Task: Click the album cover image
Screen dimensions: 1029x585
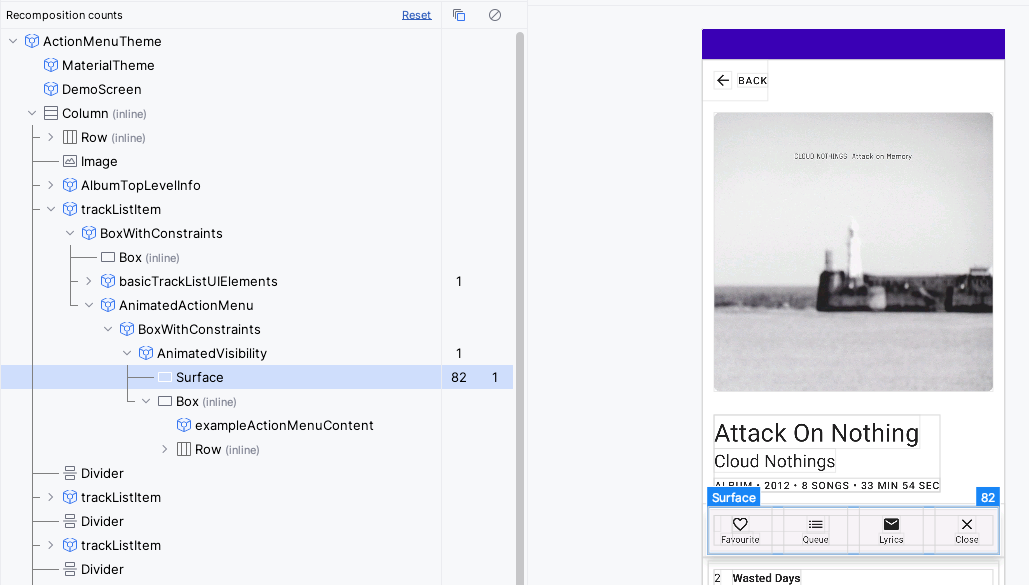Action: click(853, 252)
